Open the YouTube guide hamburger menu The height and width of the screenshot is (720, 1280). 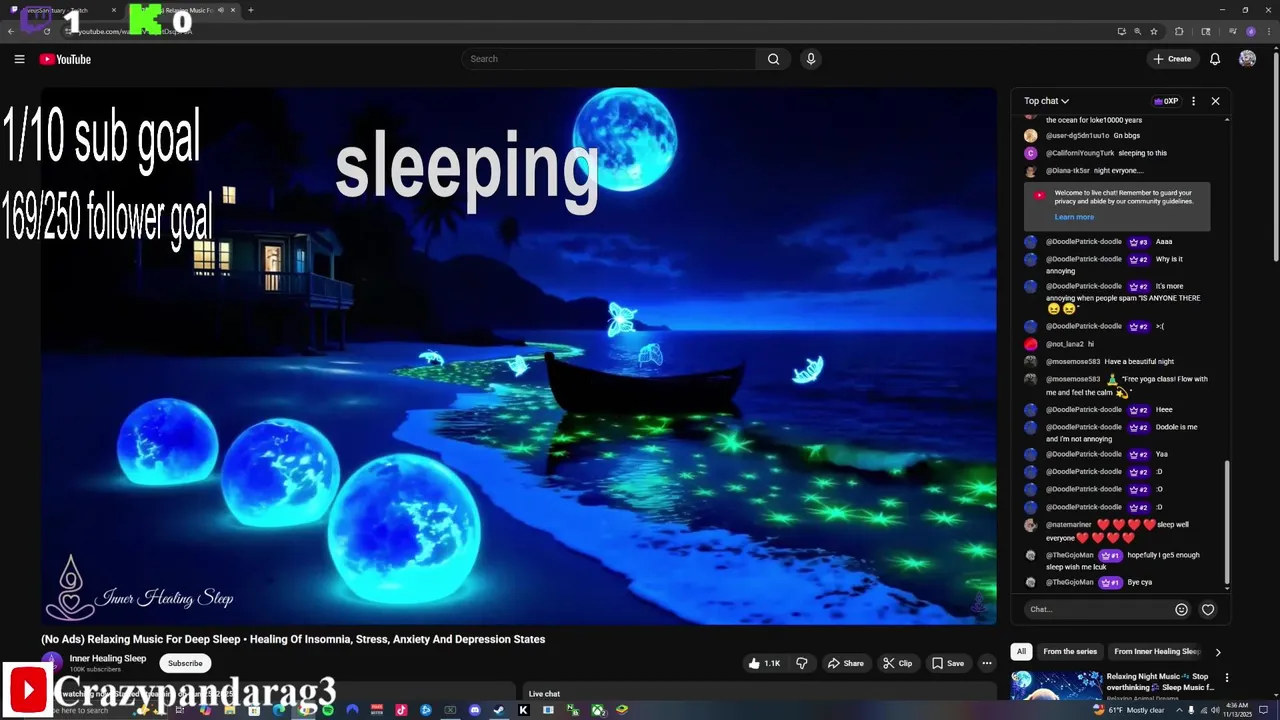click(x=19, y=59)
